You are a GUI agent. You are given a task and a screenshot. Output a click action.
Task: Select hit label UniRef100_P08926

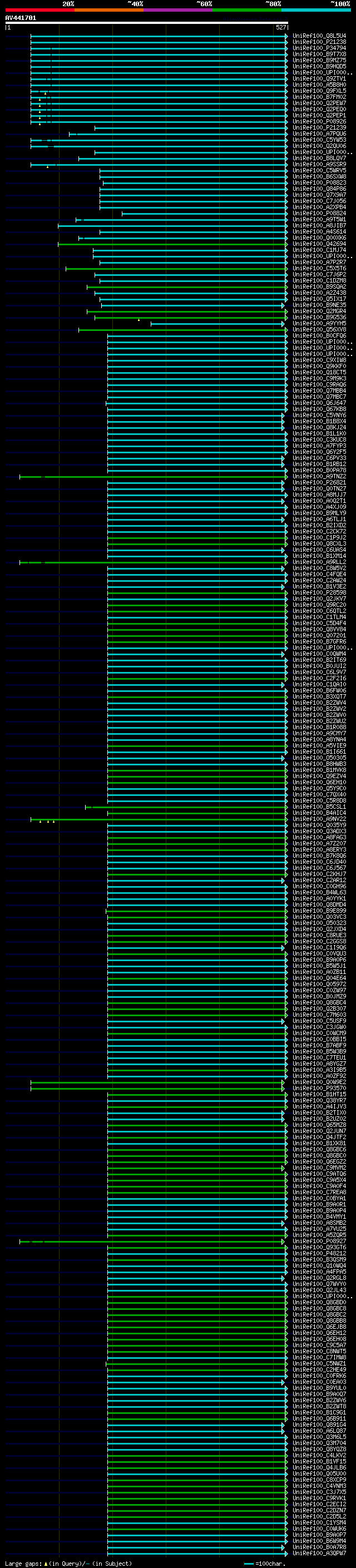point(319,122)
